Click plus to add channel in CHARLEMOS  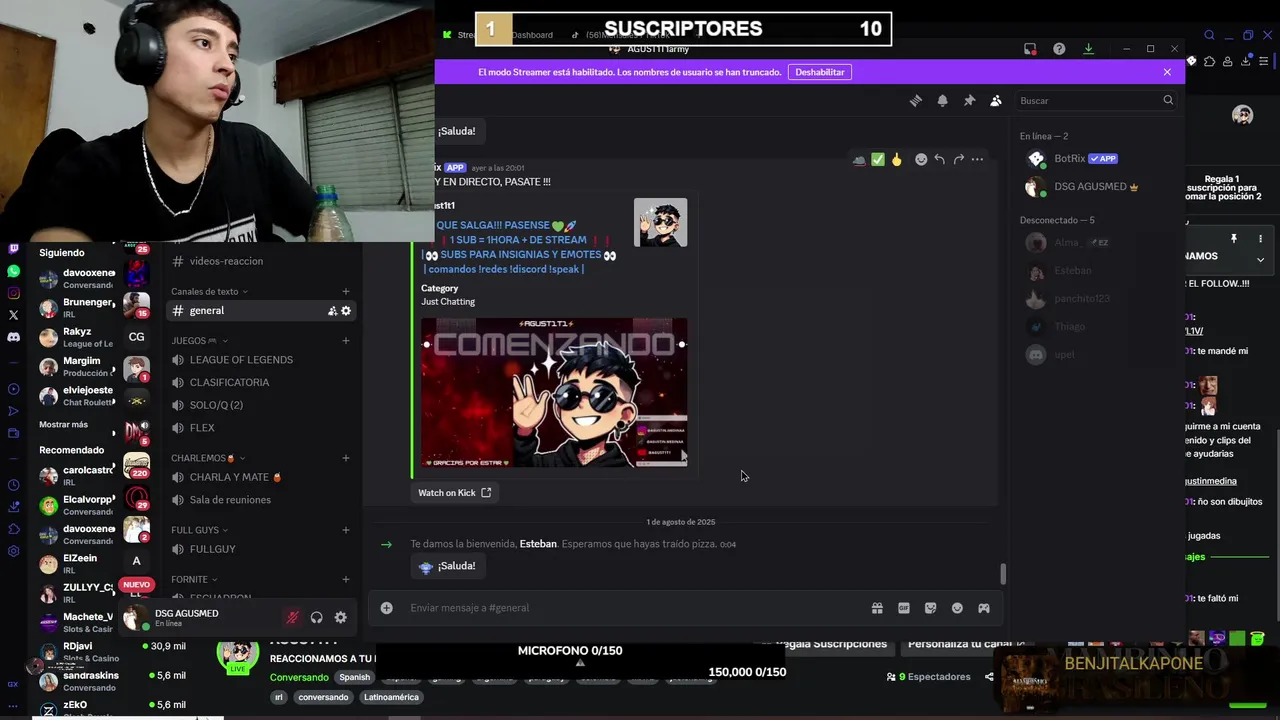click(x=346, y=458)
